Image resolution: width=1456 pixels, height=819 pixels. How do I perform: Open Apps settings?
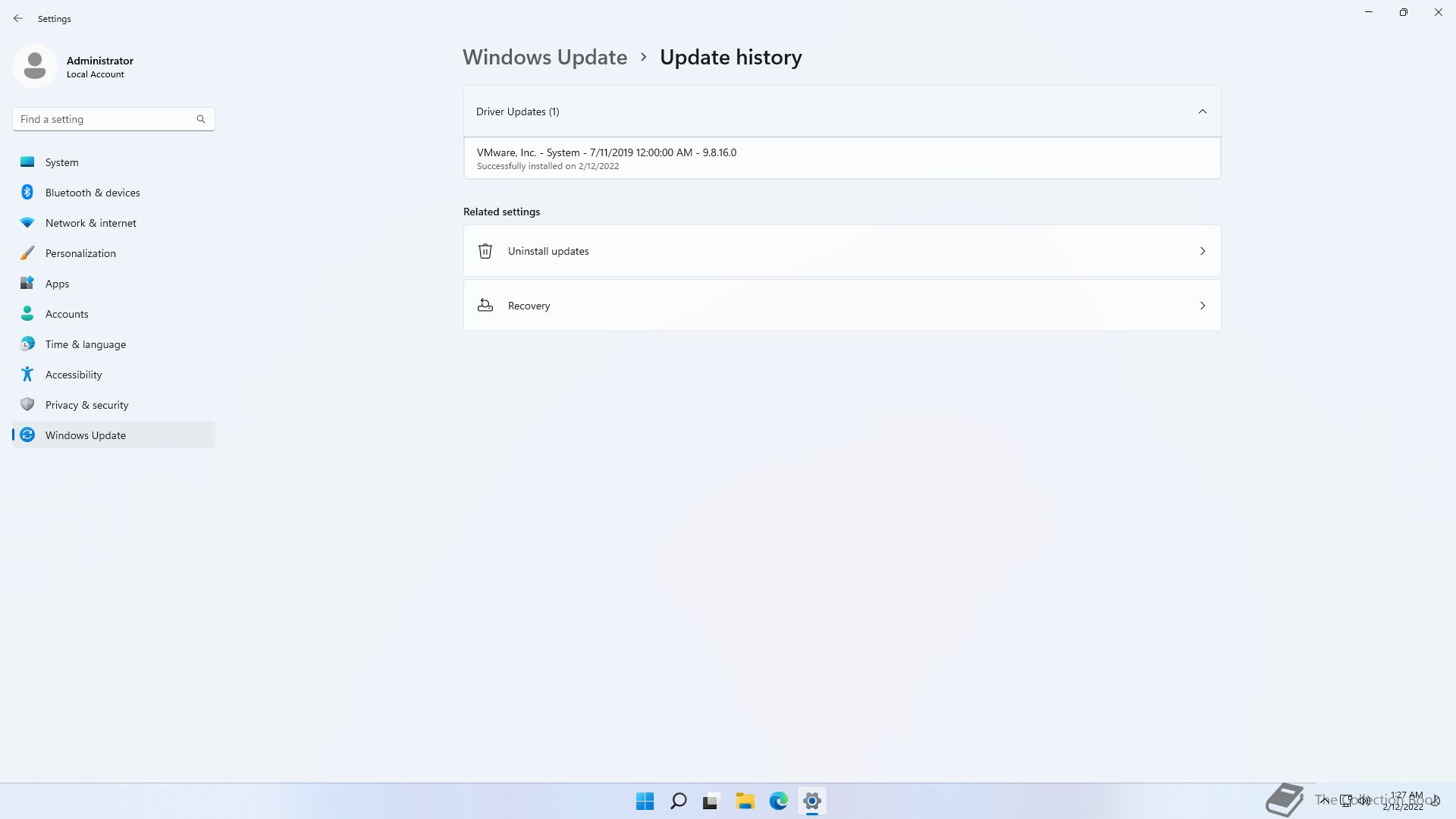click(114, 283)
